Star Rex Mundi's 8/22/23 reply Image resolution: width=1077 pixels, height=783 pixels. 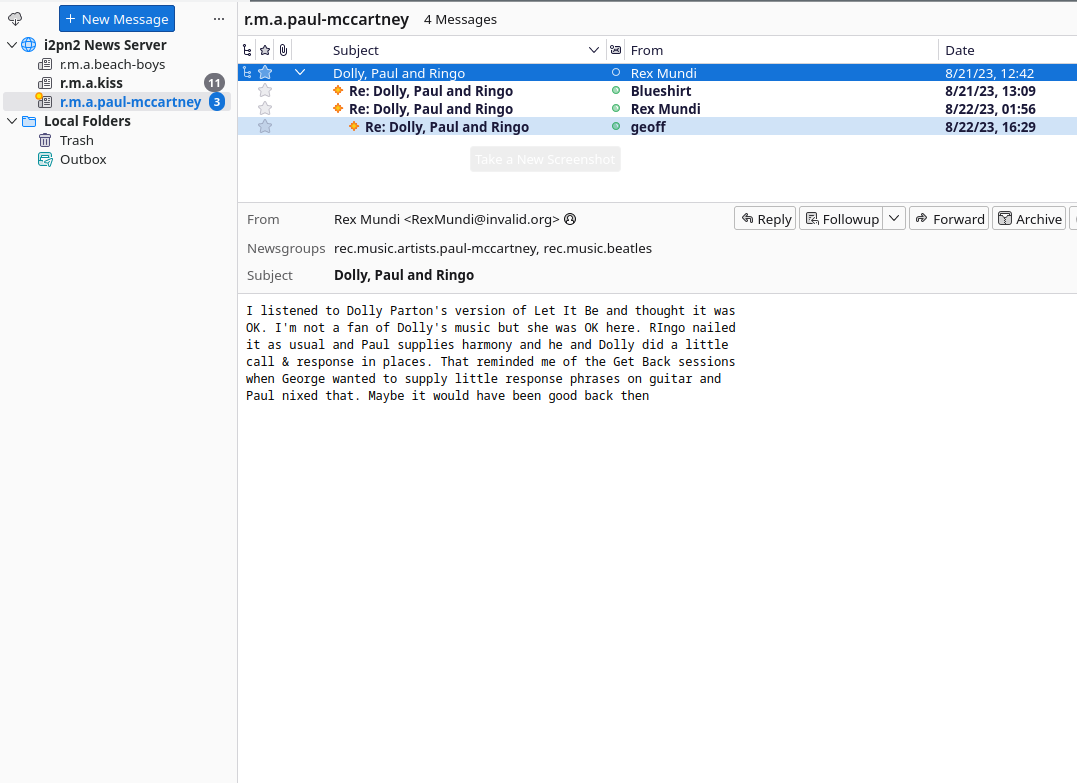point(265,109)
